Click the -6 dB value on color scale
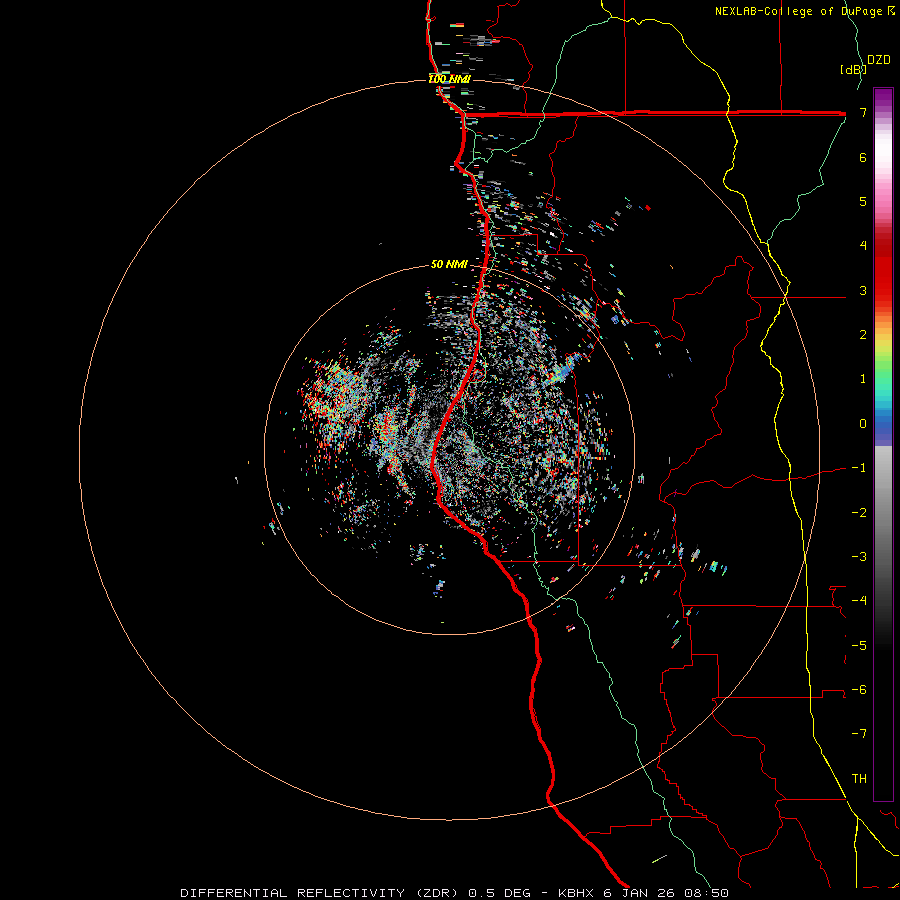This screenshot has width=900, height=900. coord(859,689)
